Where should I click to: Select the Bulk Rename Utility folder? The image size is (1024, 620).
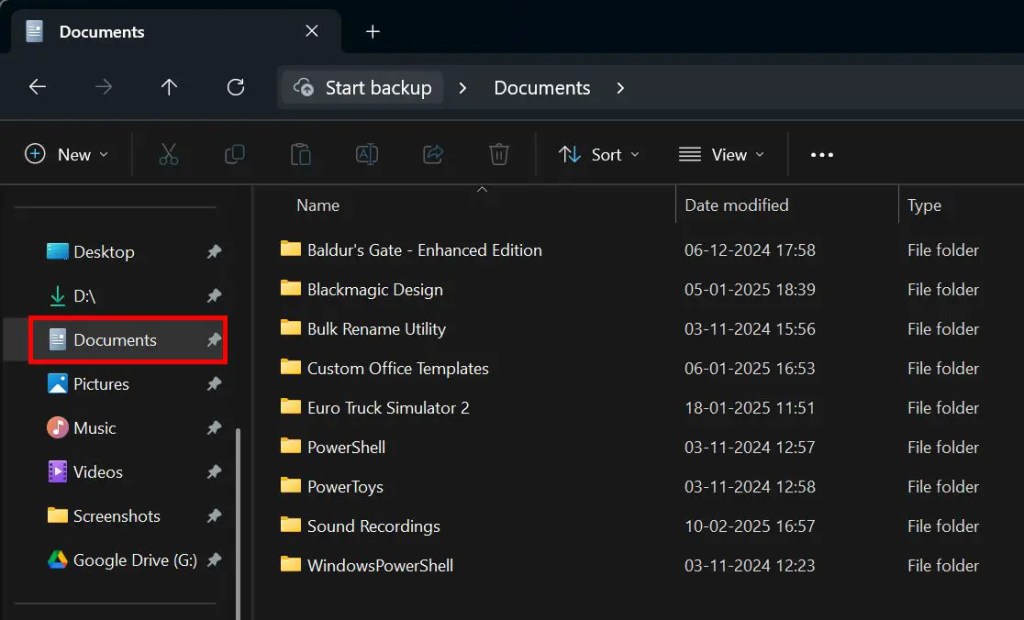click(x=376, y=329)
